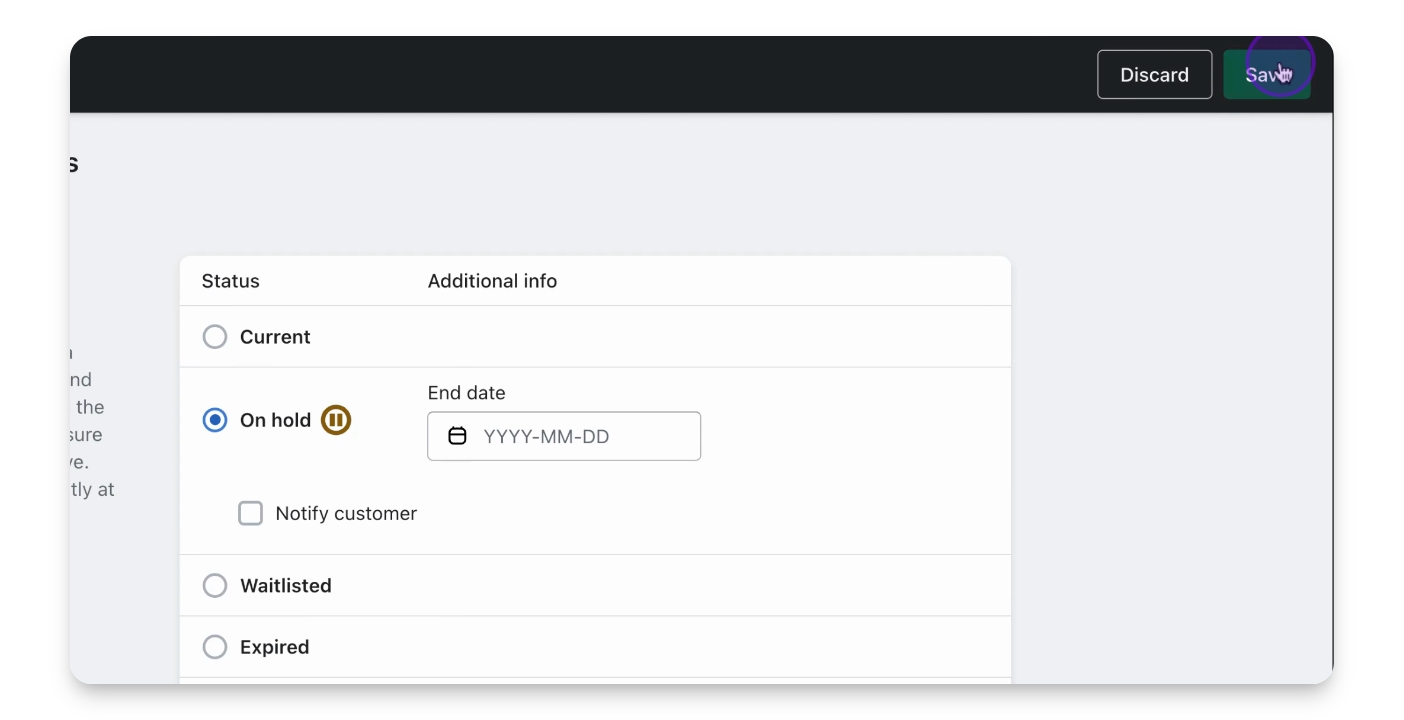Click the "Notify customer" label text
The image size is (1404, 720).
(x=346, y=514)
